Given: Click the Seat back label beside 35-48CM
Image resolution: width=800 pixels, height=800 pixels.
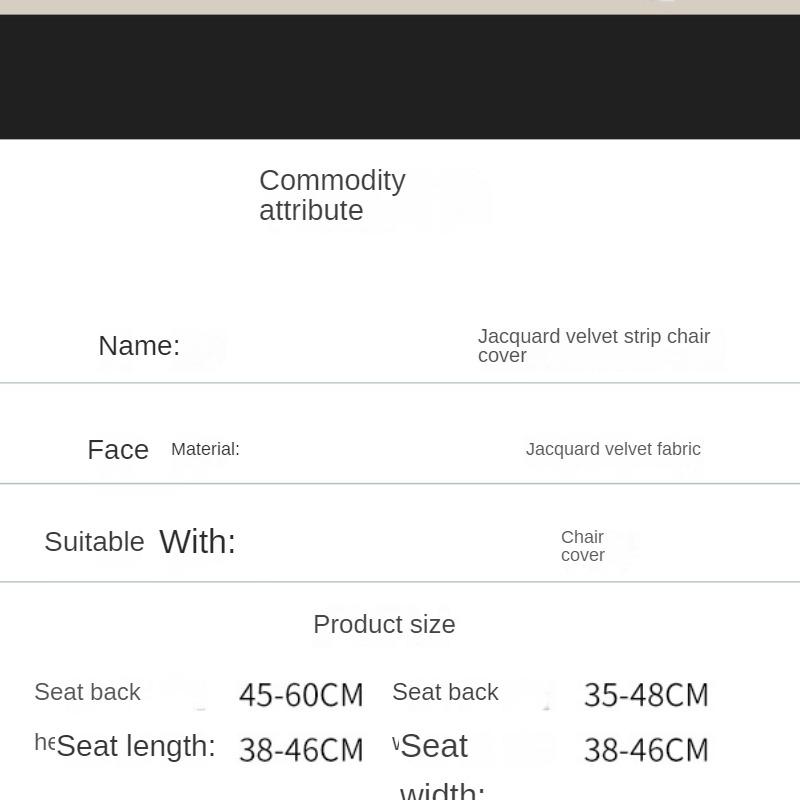Looking at the screenshot, I should 445,692.
